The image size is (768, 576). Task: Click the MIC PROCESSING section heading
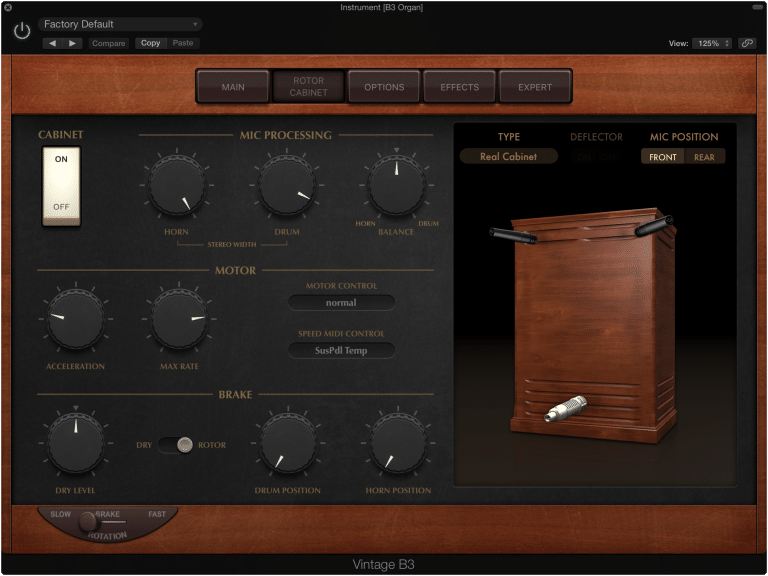tap(286, 135)
